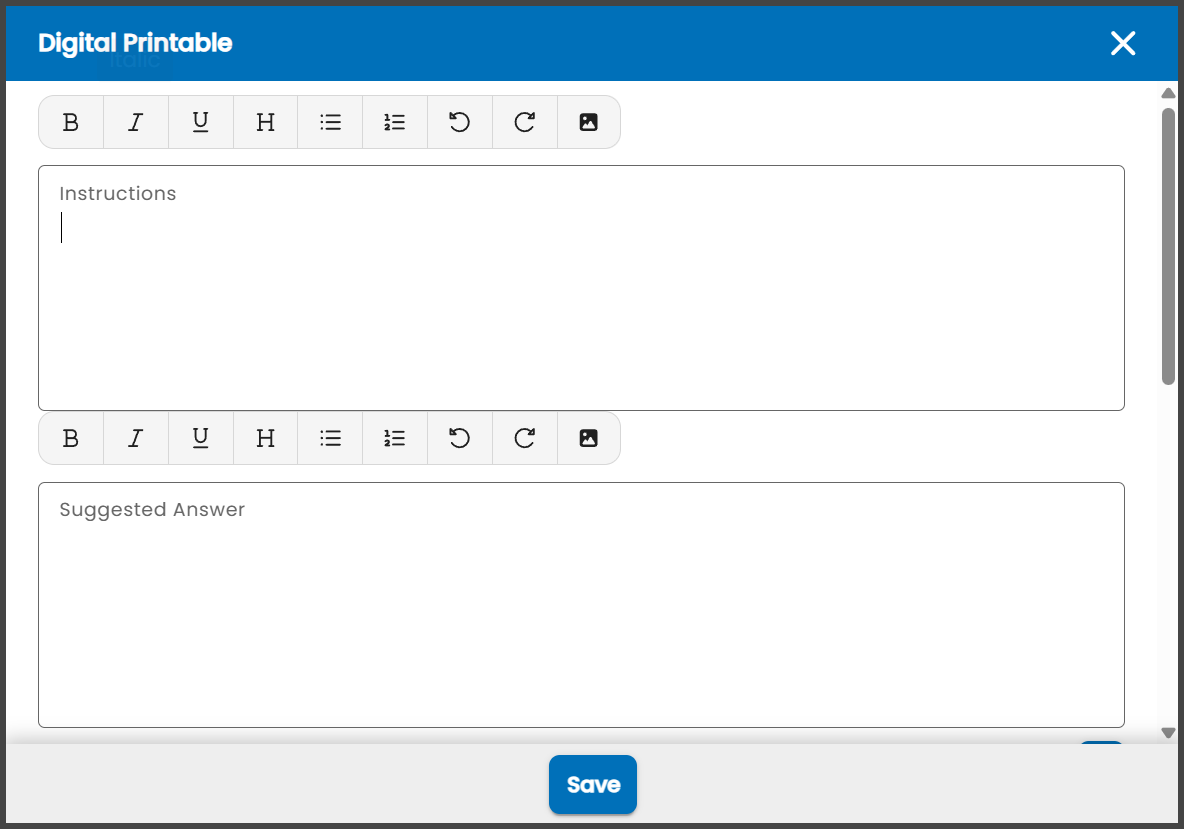Close the Digital Printable dialog
Image resolution: width=1184 pixels, height=829 pixels.
pyautogui.click(x=1123, y=44)
